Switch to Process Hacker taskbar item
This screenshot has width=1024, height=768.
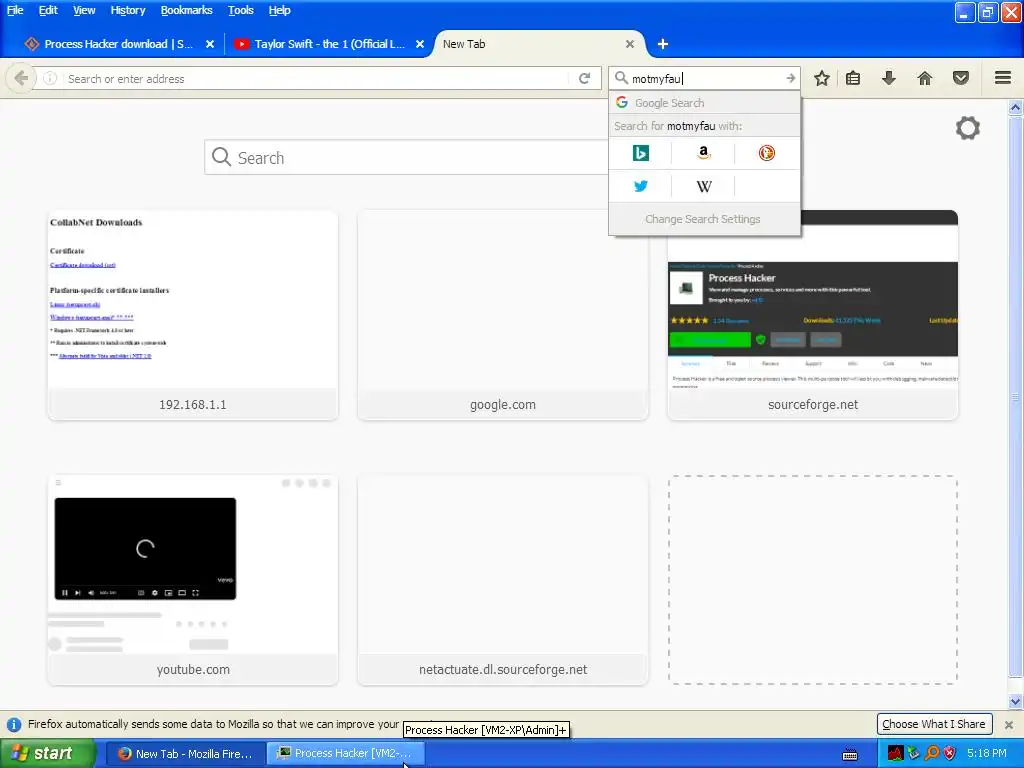(345, 754)
